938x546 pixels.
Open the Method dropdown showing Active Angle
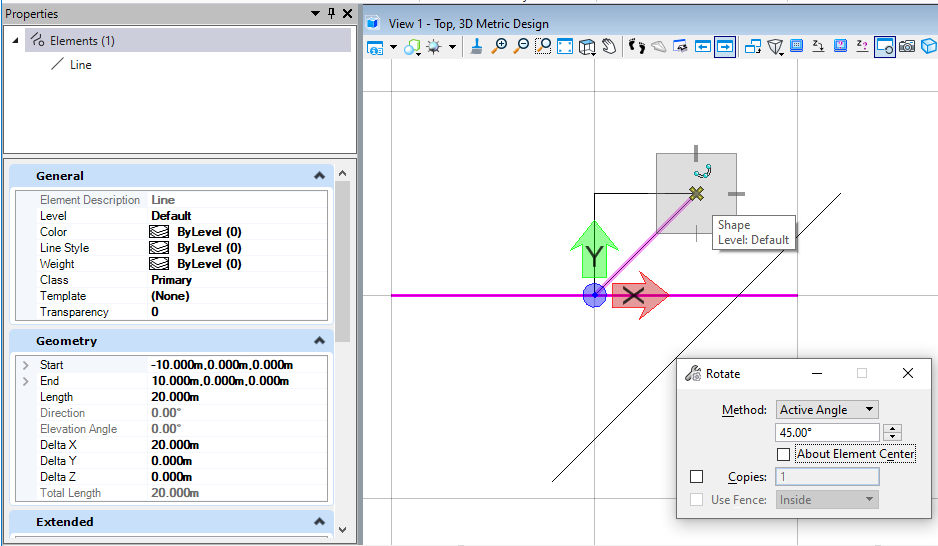[827, 410]
